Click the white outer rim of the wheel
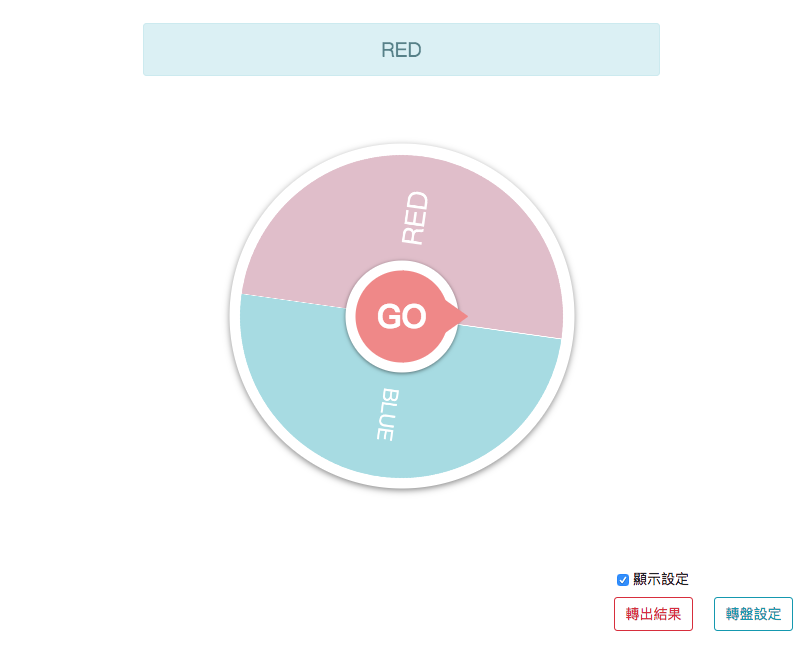The image size is (805, 646). pyautogui.click(x=402, y=149)
